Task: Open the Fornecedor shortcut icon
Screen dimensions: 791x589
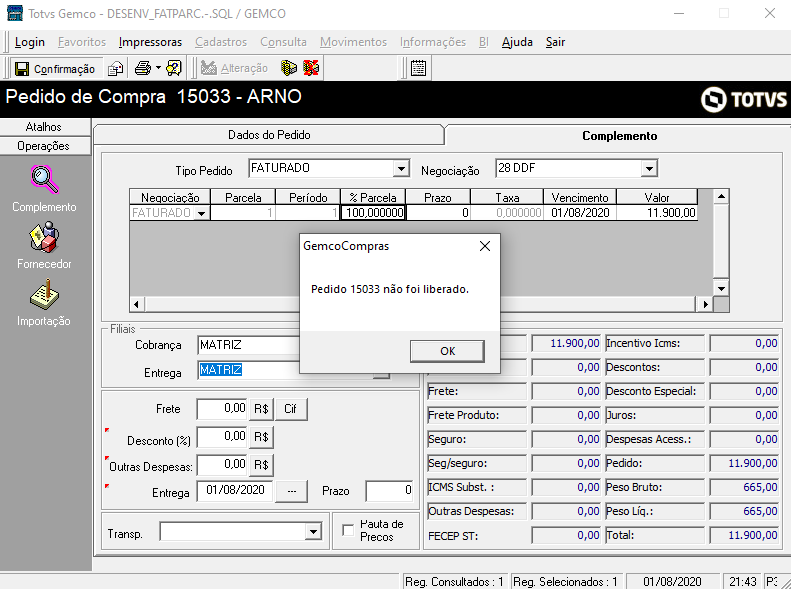Action: coord(44,237)
